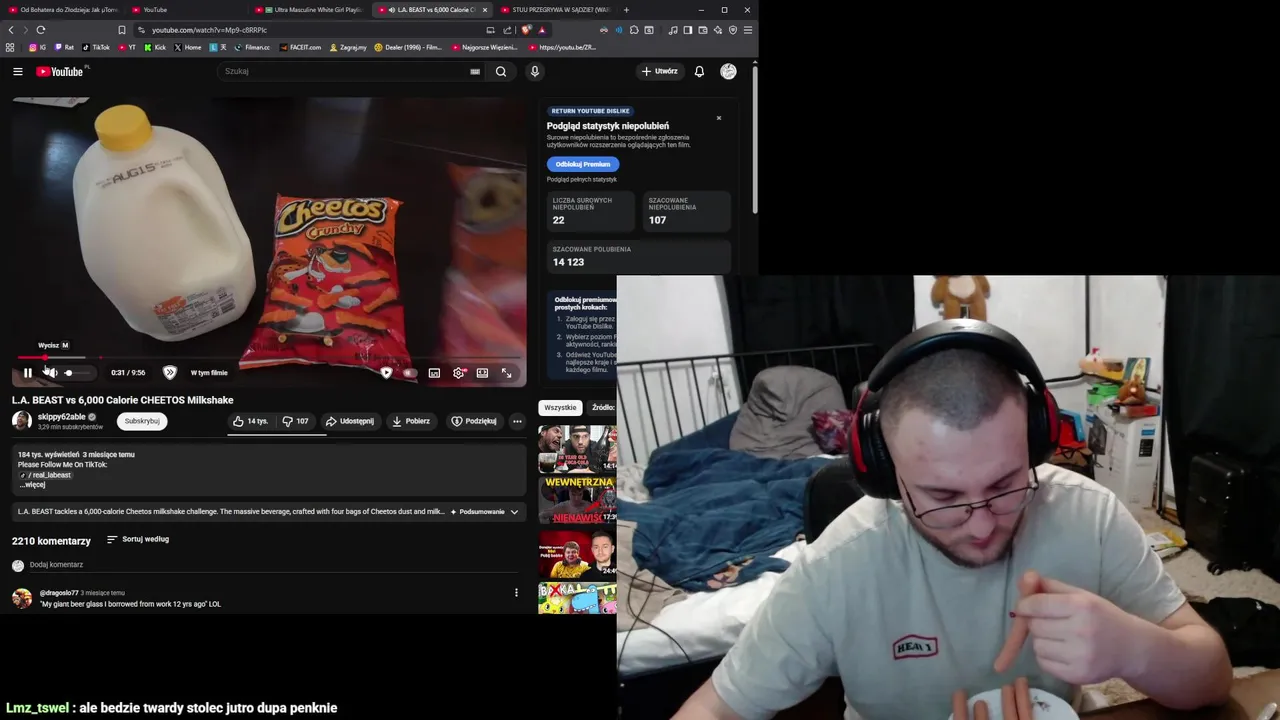Viewport: 1280px width, 720px height.
Task: Open the account avatar menu
Action: coord(728,71)
